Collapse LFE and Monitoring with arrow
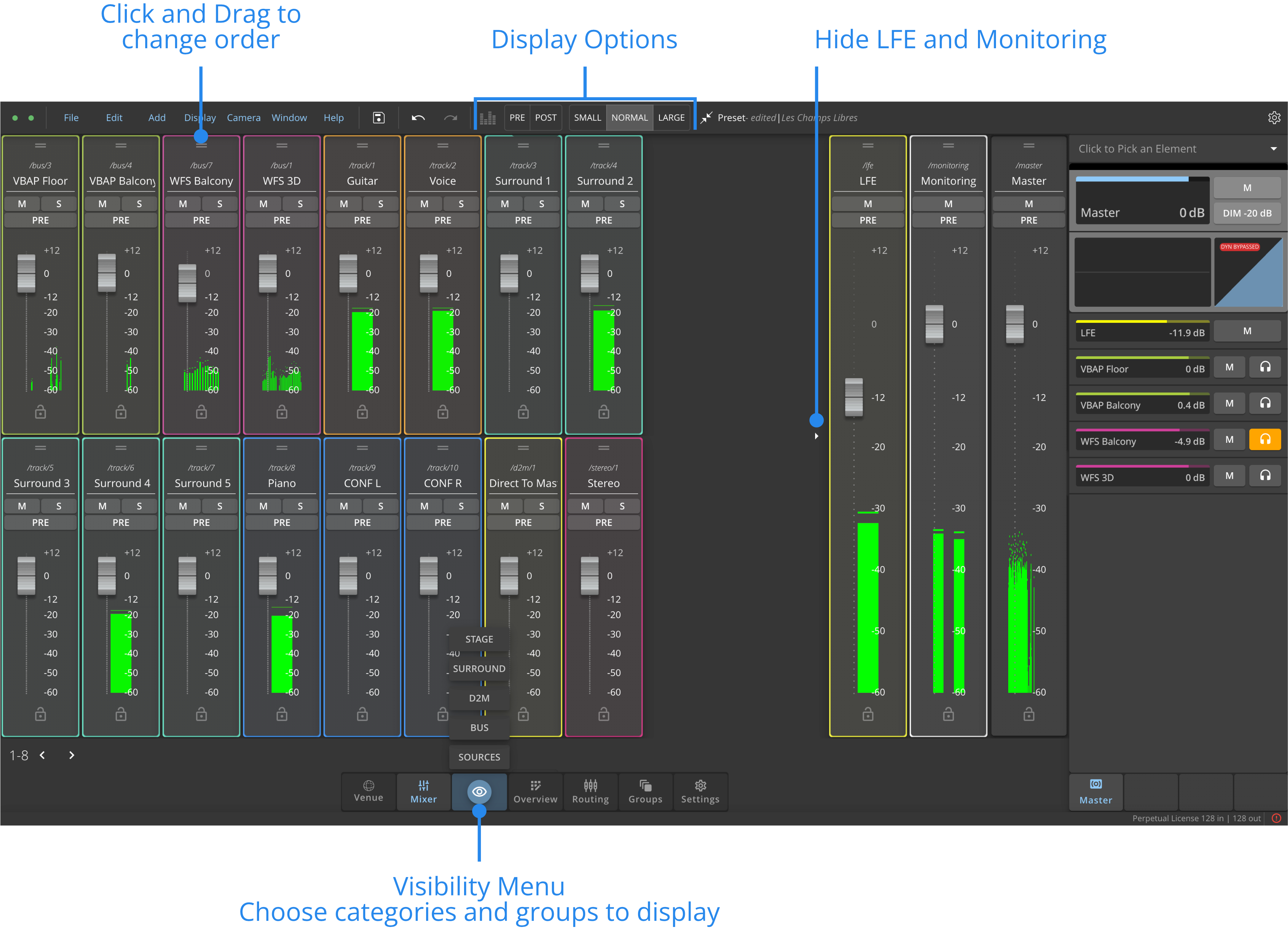Image resolution: width=1288 pixels, height=930 pixels. tap(817, 436)
